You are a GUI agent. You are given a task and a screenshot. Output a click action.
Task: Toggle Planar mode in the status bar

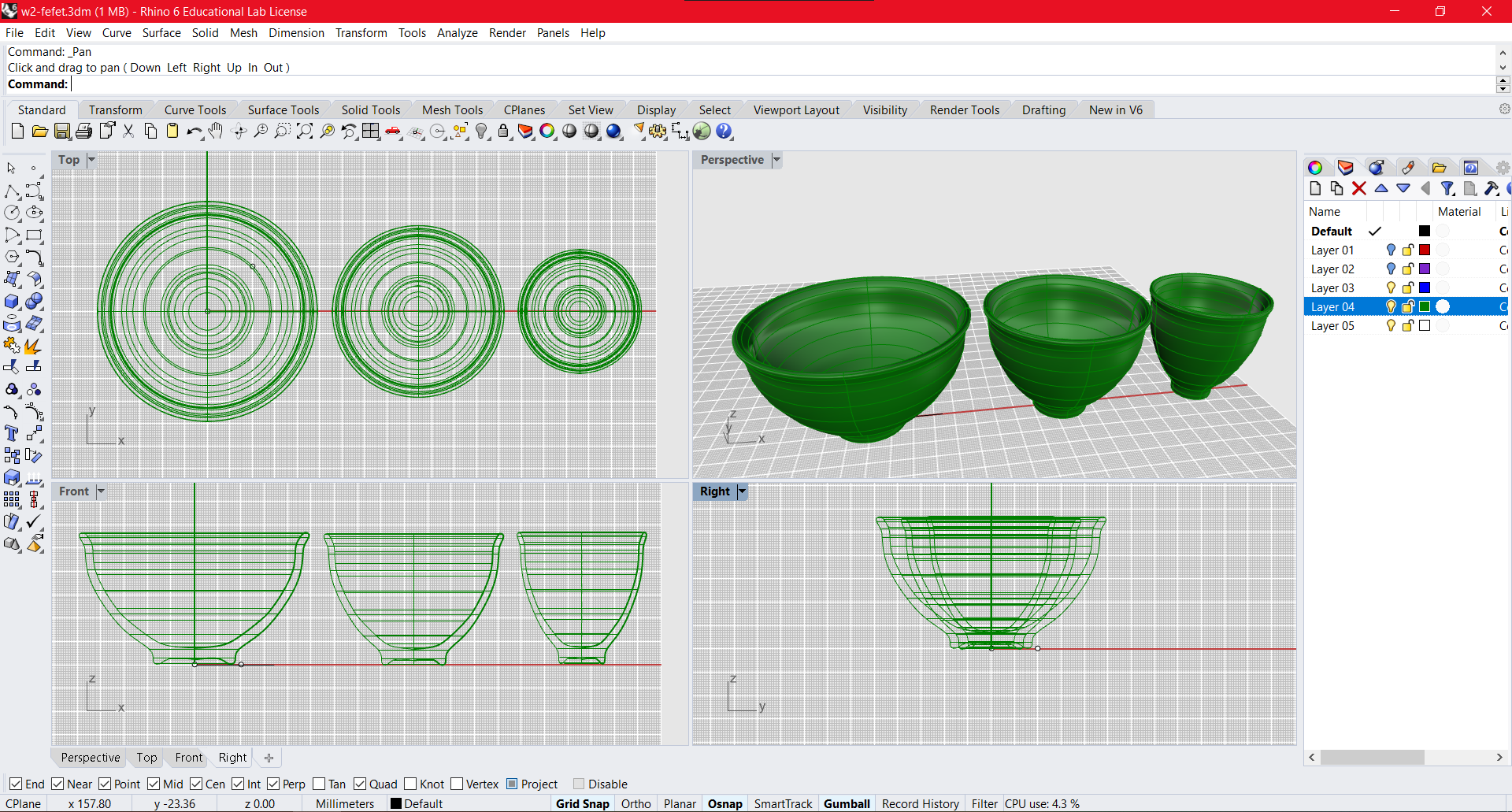(x=680, y=804)
